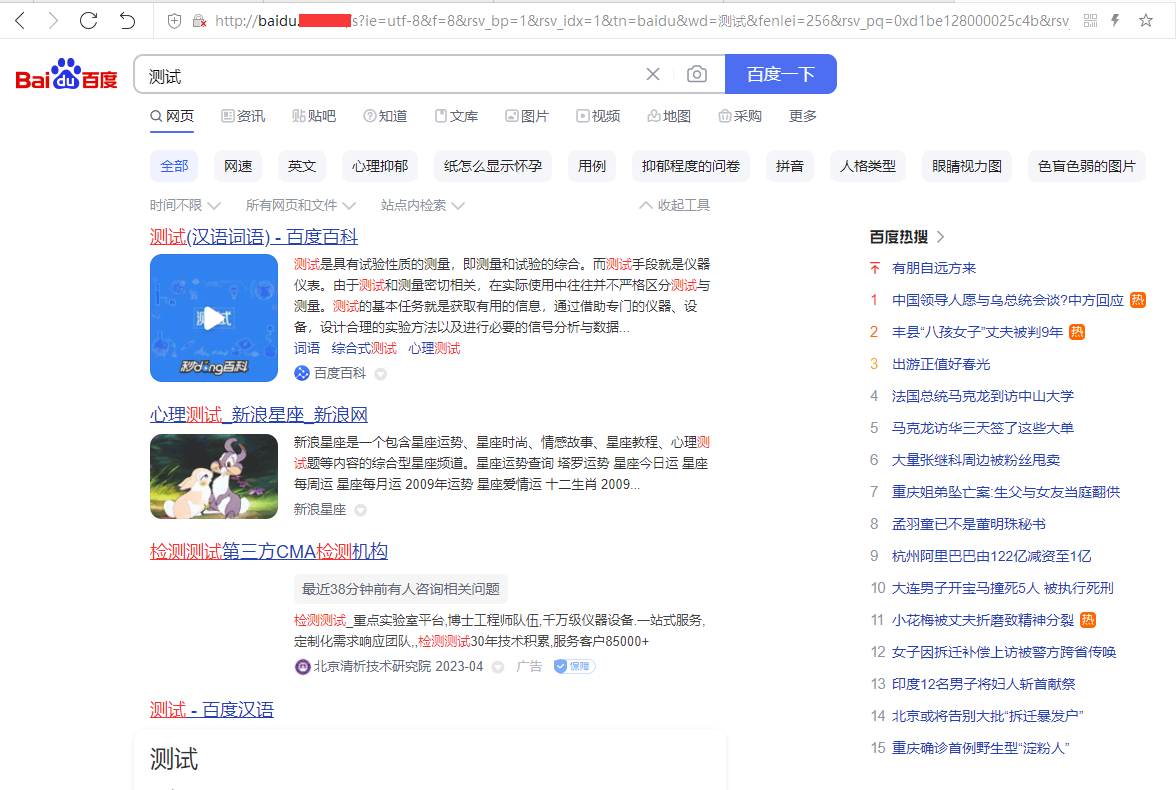Play the 测试 Baidu Baike video

pos(214,318)
